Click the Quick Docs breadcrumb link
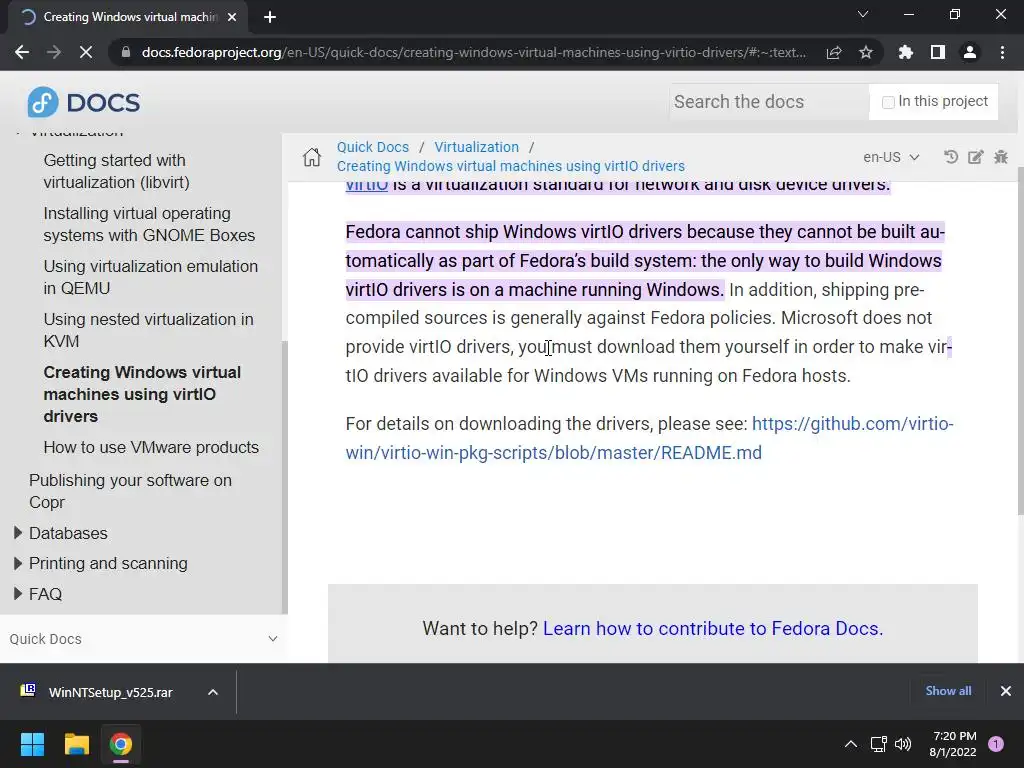 coord(373,147)
